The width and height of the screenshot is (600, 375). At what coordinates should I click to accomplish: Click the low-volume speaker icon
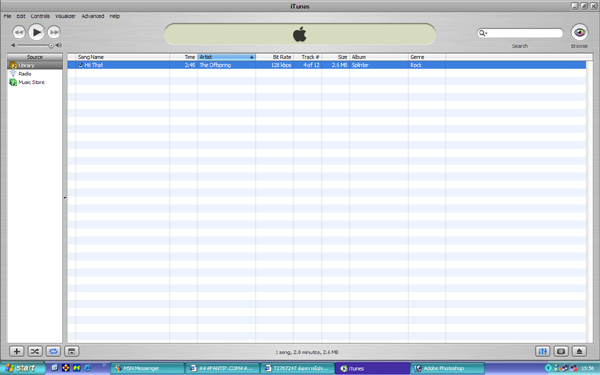(x=13, y=45)
